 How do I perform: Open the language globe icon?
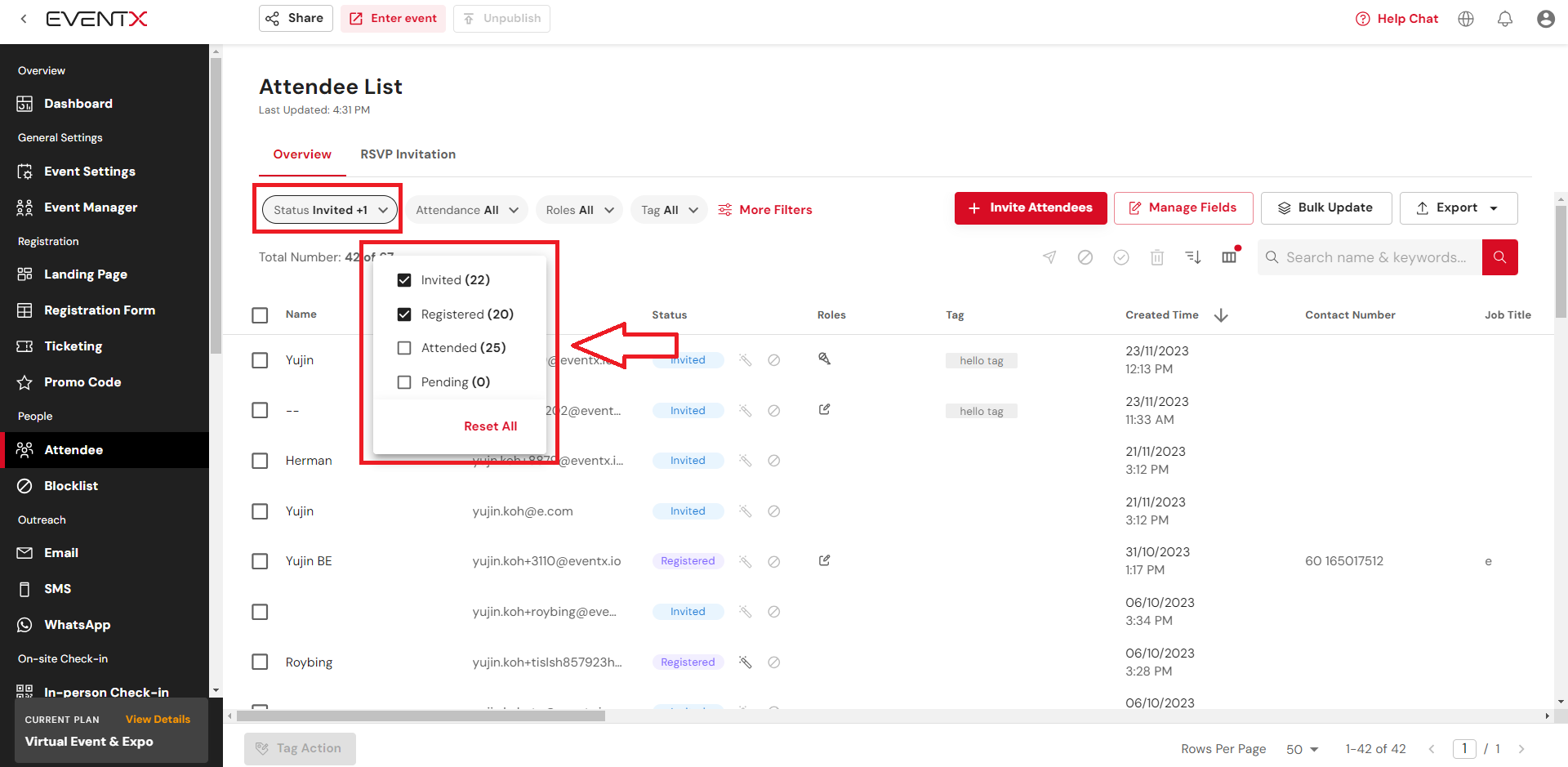(x=1466, y=19)
